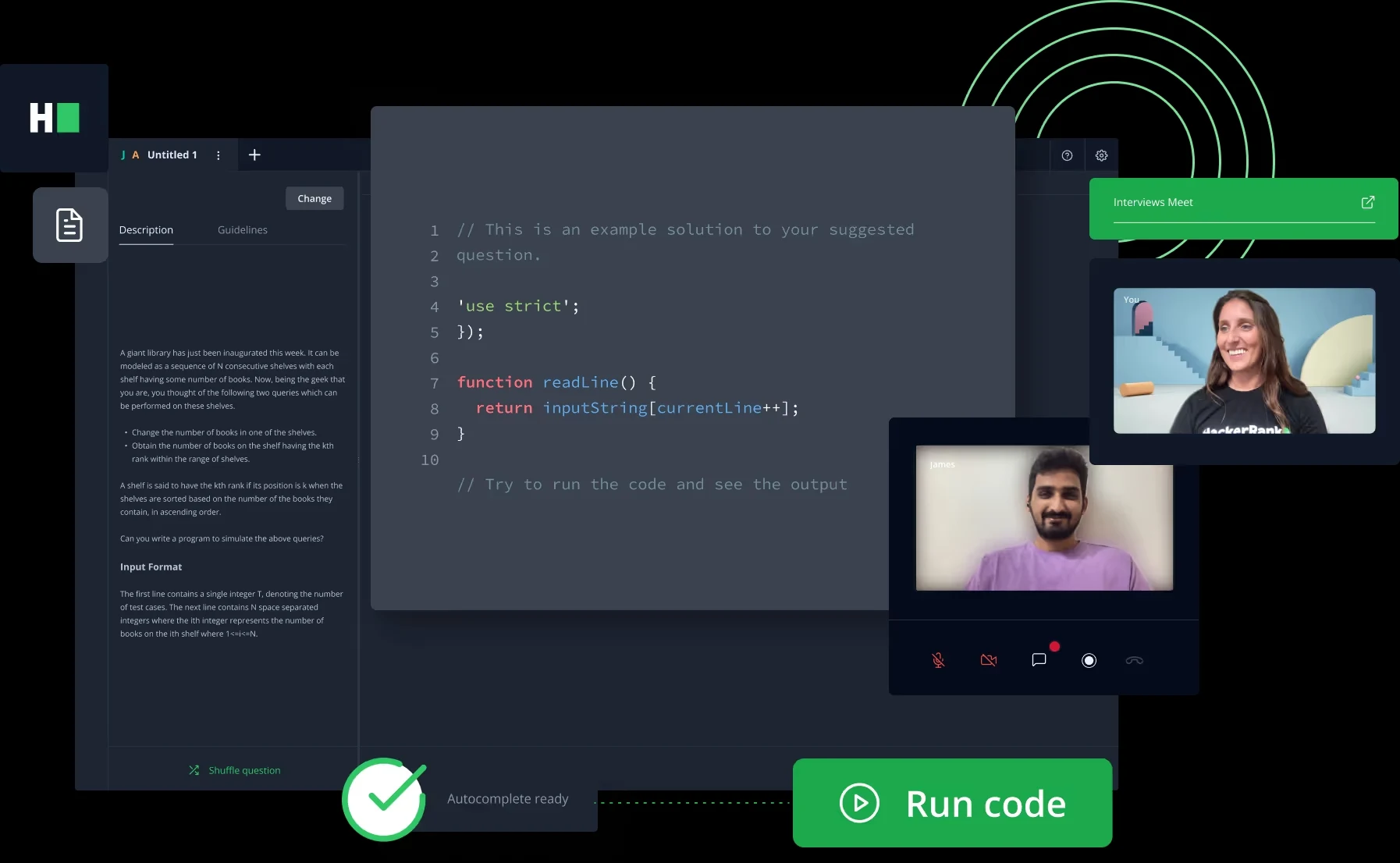Click the HackerRank logo

click(x=54, y=118)
